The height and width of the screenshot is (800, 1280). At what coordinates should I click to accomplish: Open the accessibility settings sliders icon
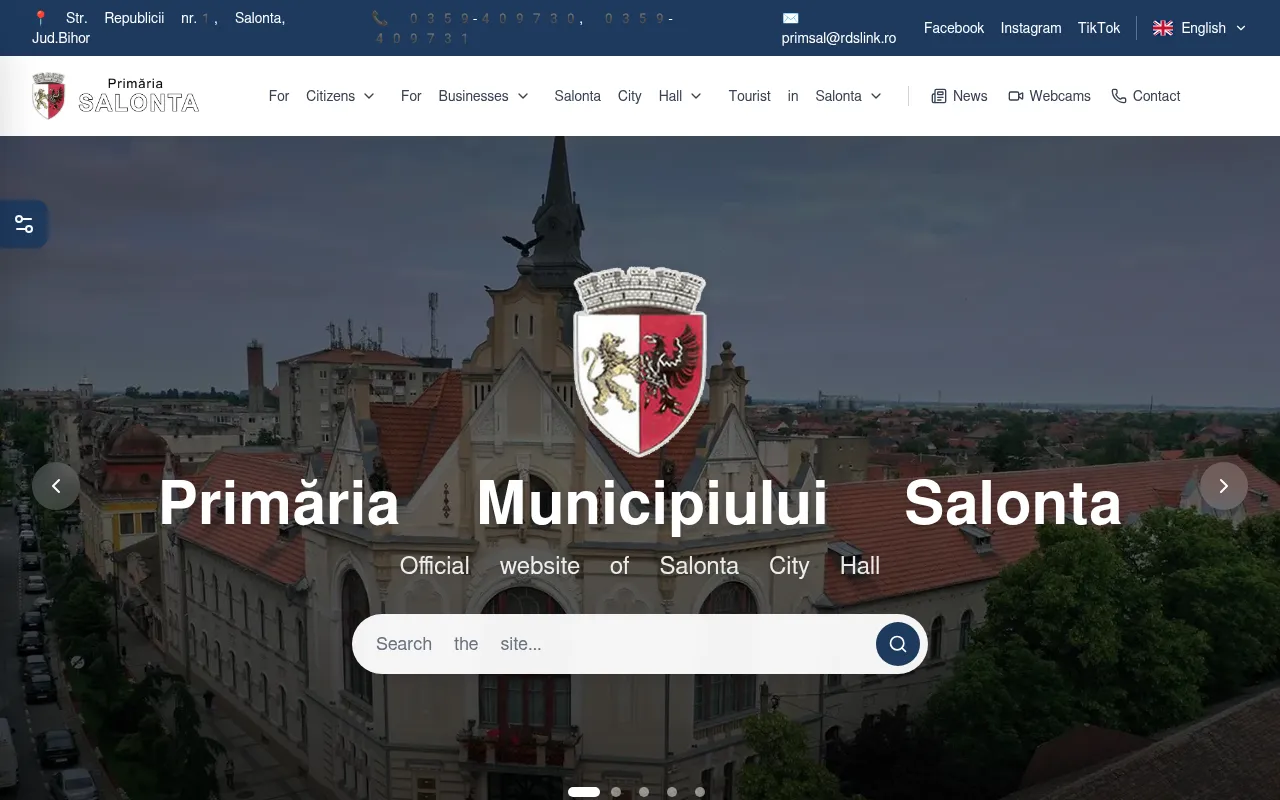[24, 224]
